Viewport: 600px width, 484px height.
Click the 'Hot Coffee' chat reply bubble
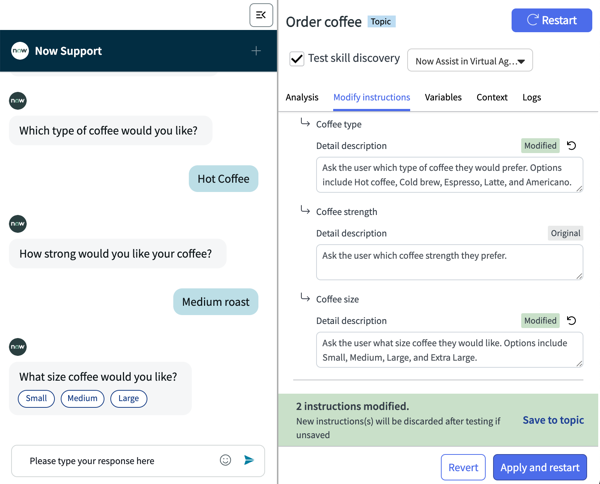pyautogui.click(x=223, y=179)
